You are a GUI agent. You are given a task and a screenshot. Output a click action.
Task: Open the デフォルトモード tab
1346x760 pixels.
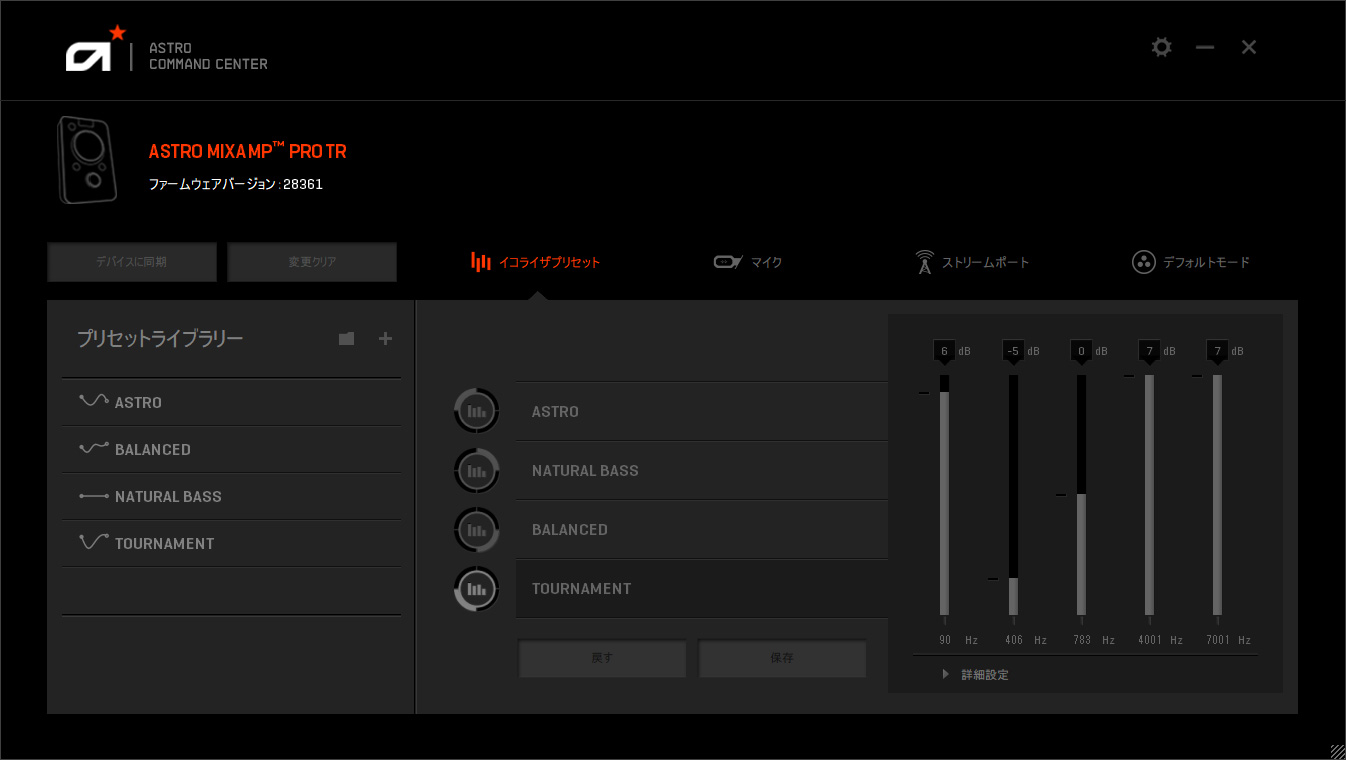click(1191, 262)
